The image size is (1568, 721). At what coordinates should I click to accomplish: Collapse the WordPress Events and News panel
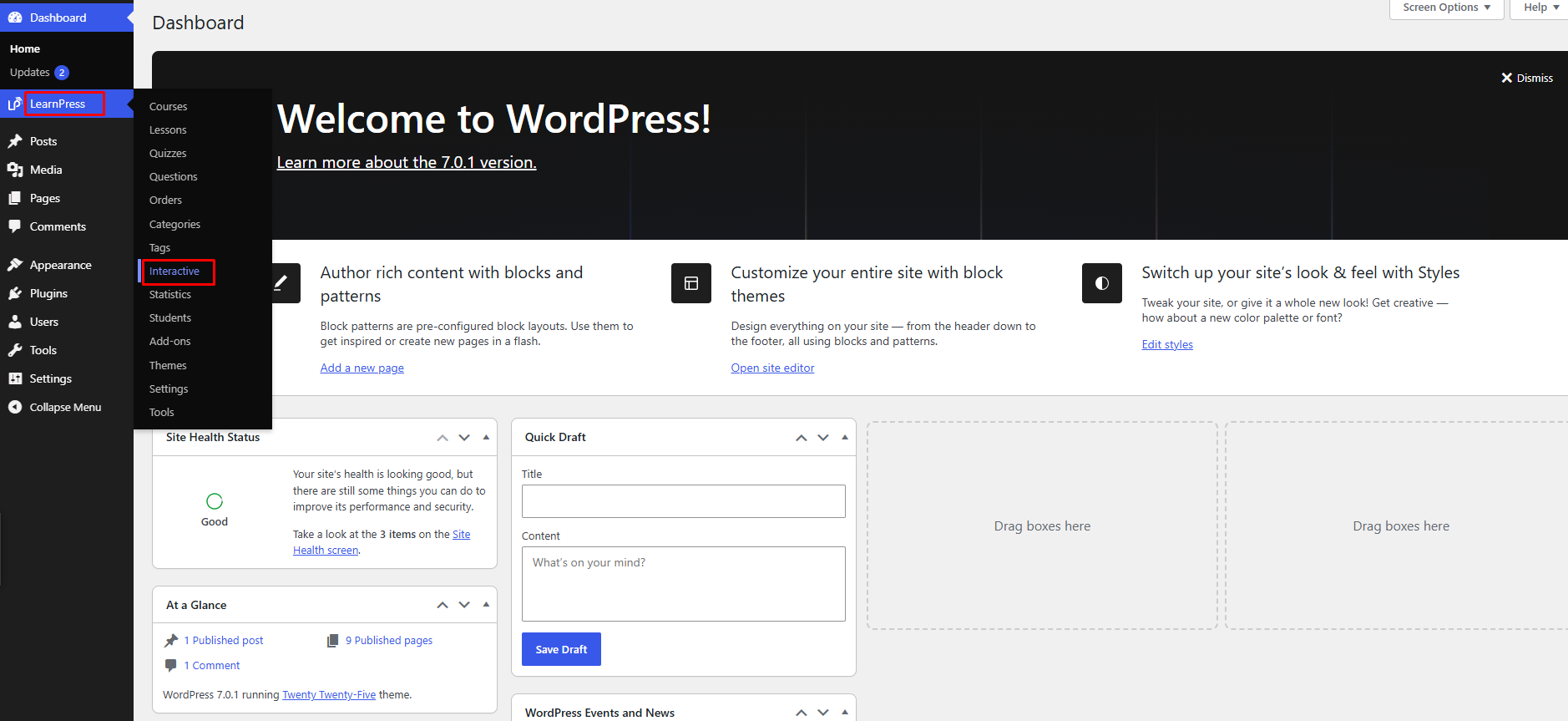(x=845, y=713)
